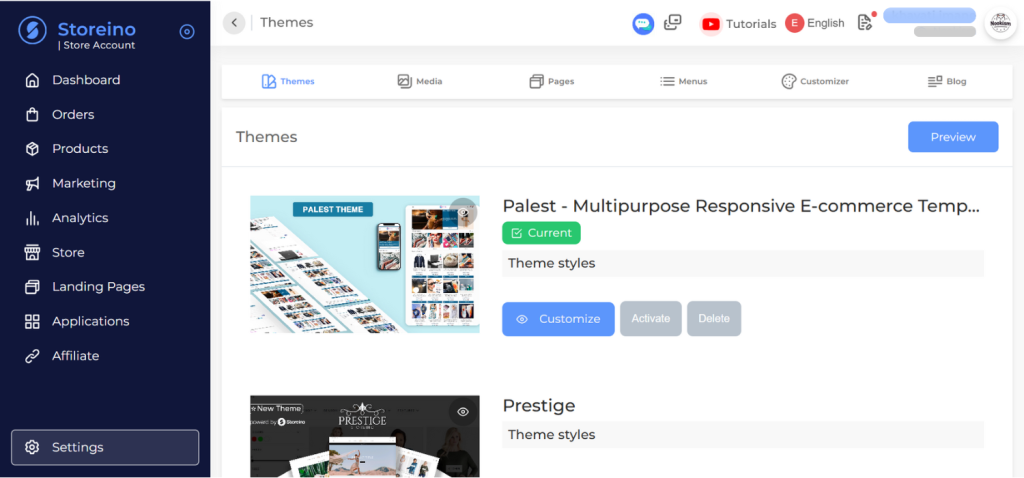Image resolution: width=1024 pixels, height=478 pixels.
Task: Click the red E language badge
Action: pyautogui.click(x=794, y=24)
